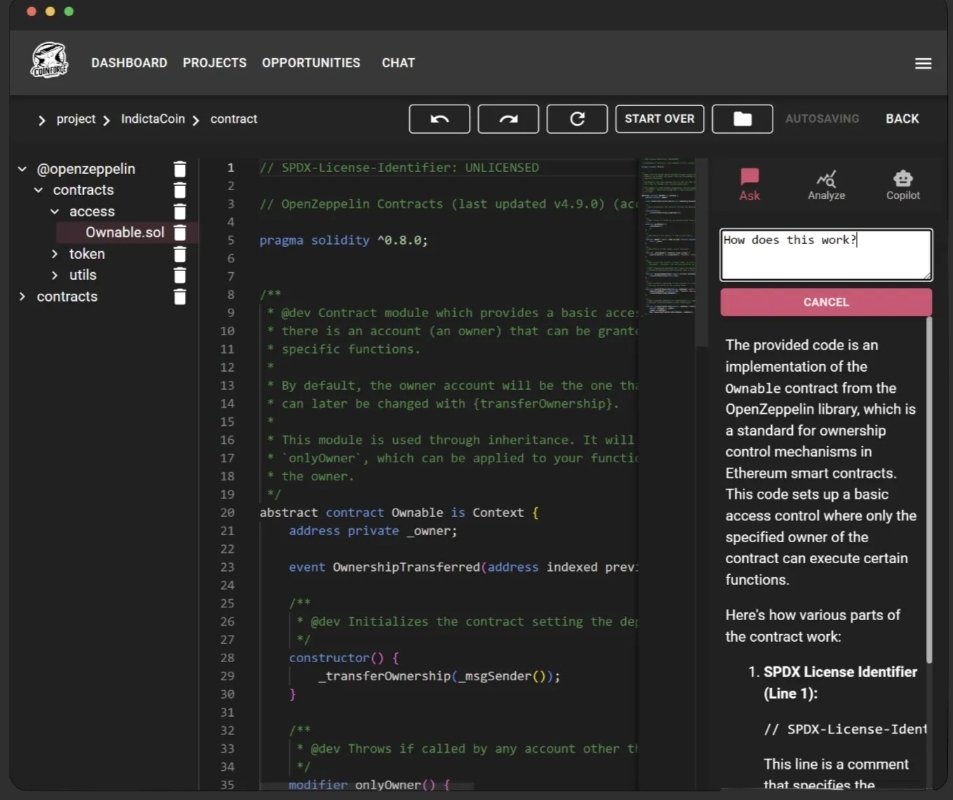The image size is (953, 800).
Task: Click line 20 abstract contract Ownable
Action: pos(399,512)
